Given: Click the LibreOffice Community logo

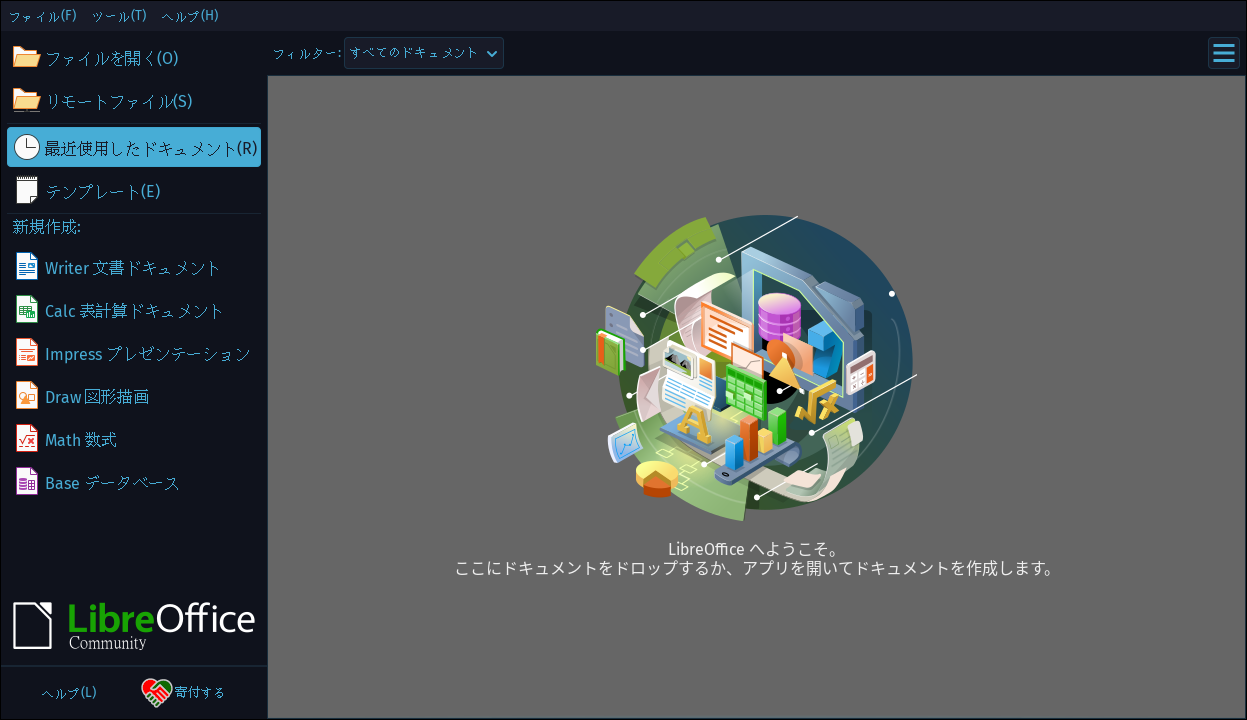Looking at the screenshot, I should (134, 626).
